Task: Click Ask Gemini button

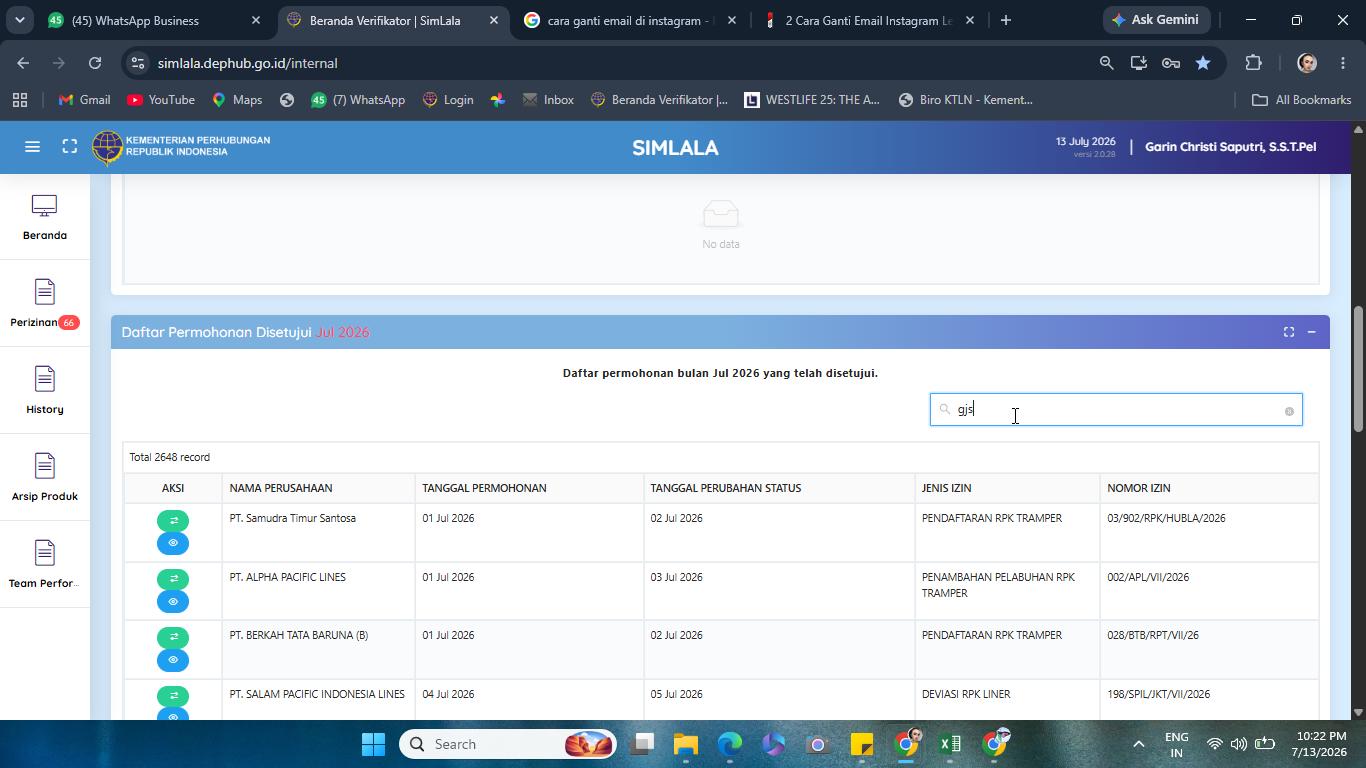Action: coord(1158,20)
